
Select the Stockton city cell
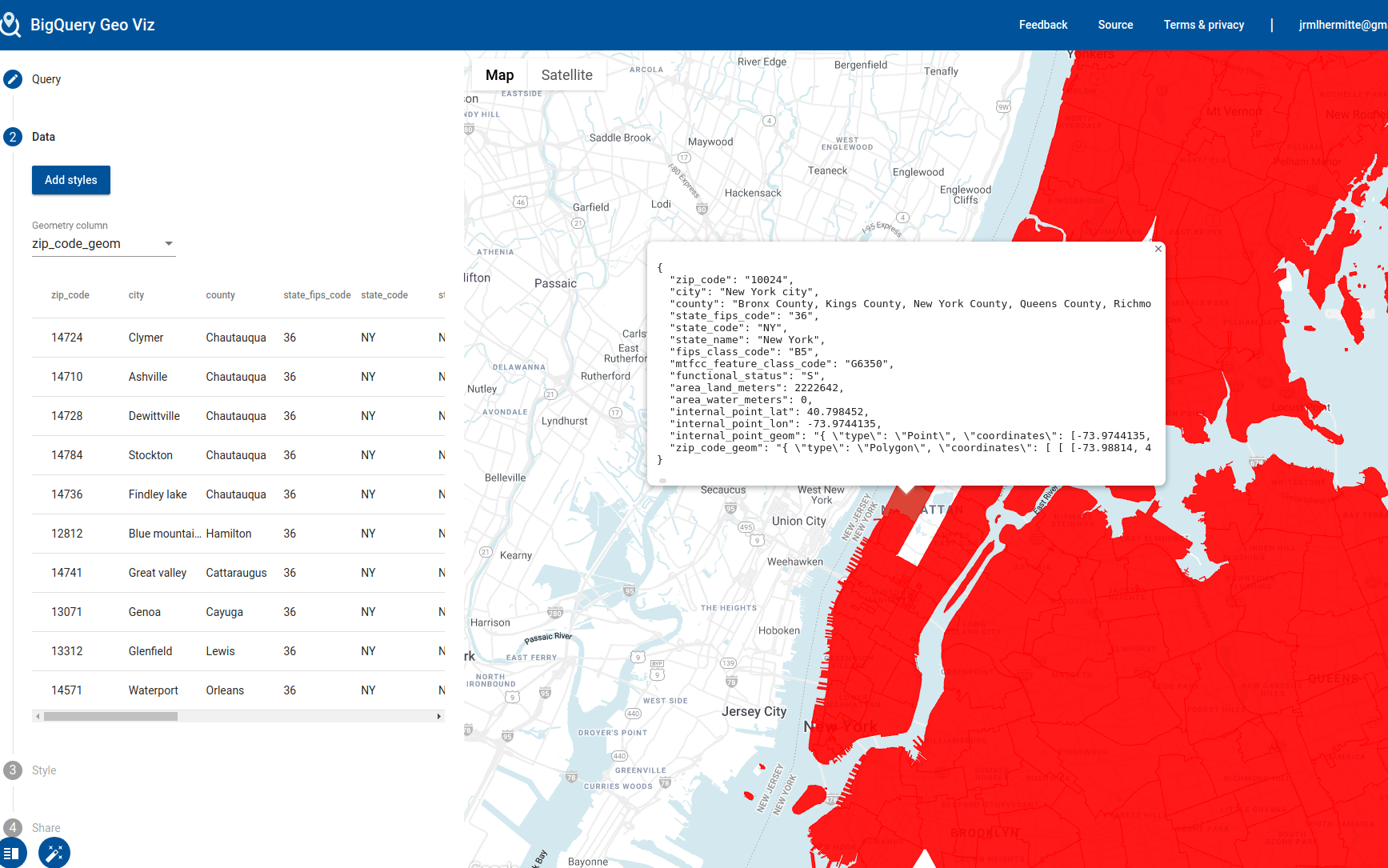click(150, 455)
